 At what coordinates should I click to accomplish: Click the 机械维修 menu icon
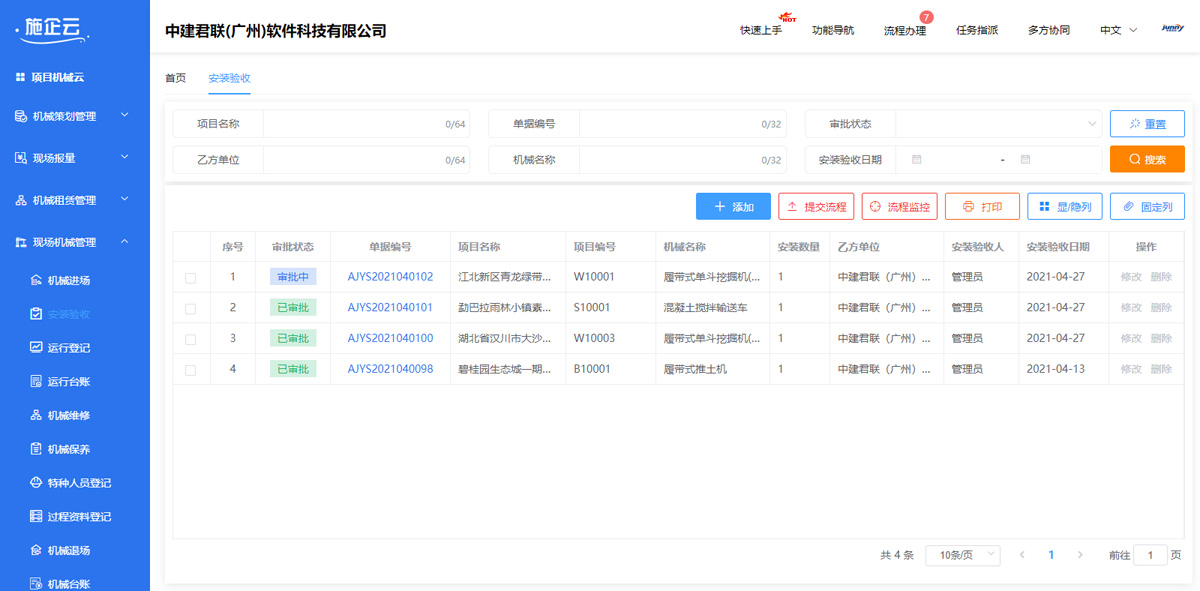tap(36, 415)
